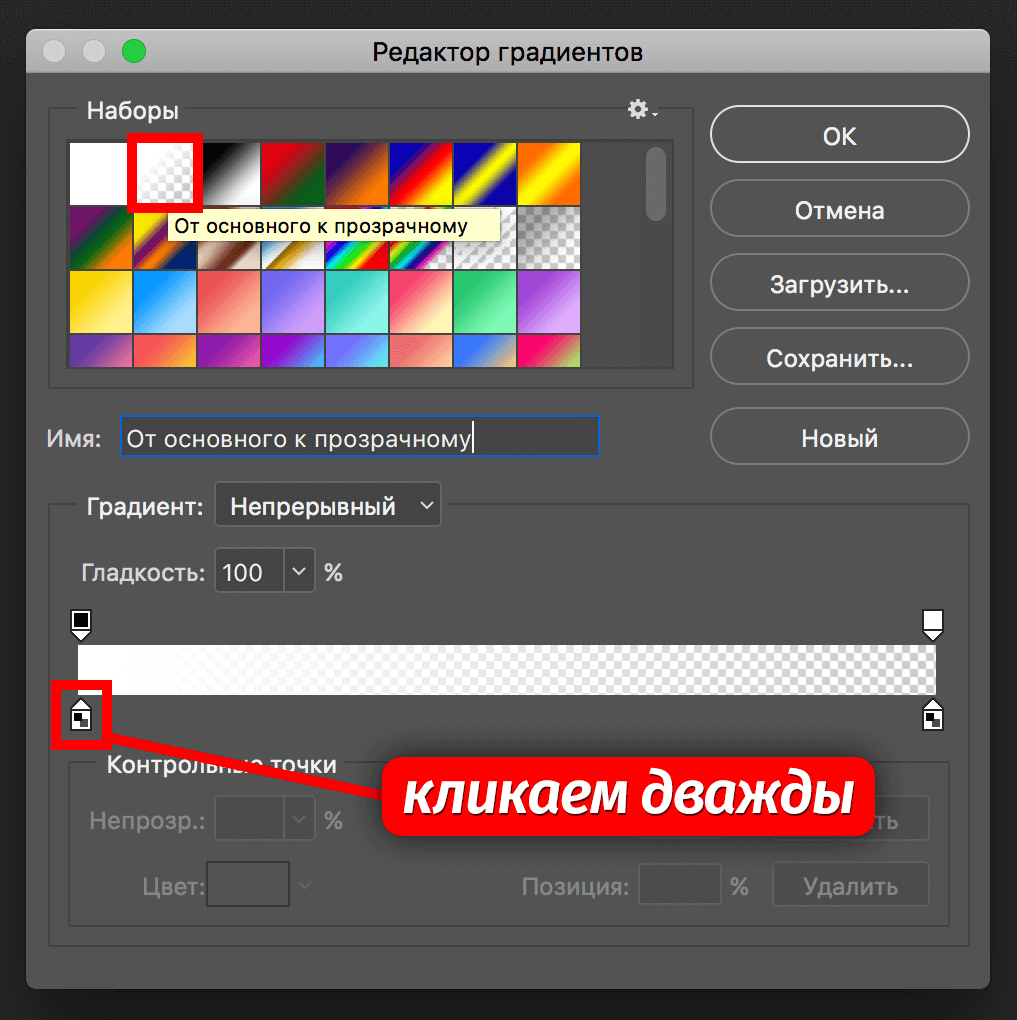The height and width of the screenshot is (1020, 1017).
Task: Click the Редактор градиентов title bar
Action: tap(508, 51)
